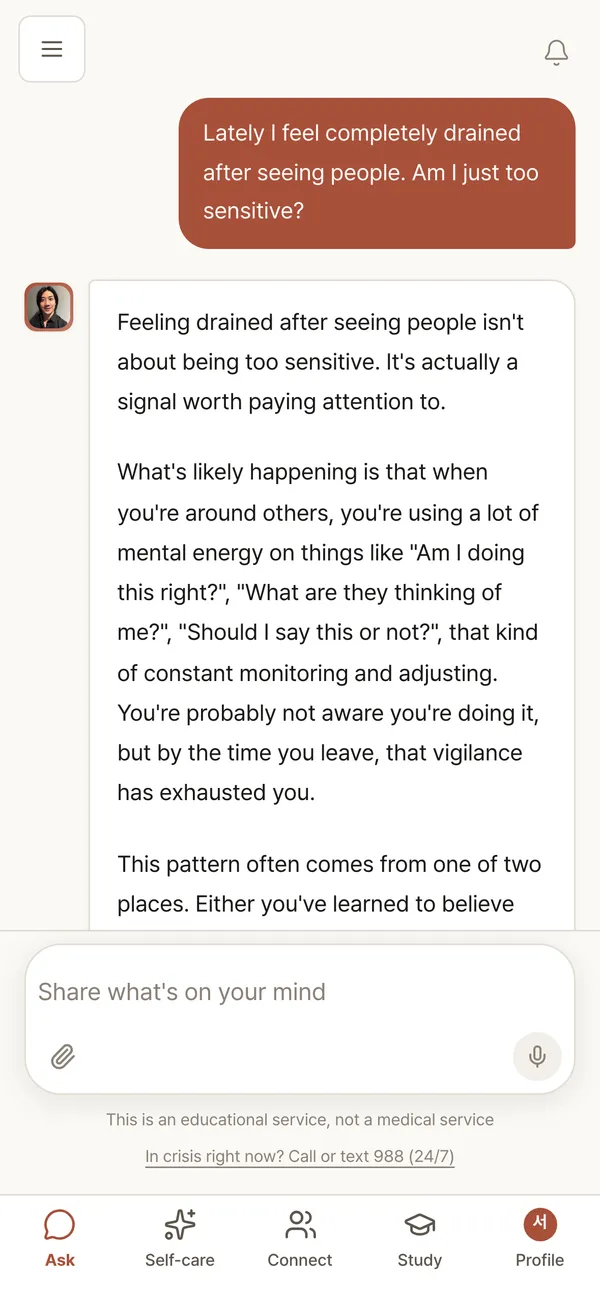Tap the Ask chat bubble icon
This screenshot has width=600, height=1301.
[60, 1224]
